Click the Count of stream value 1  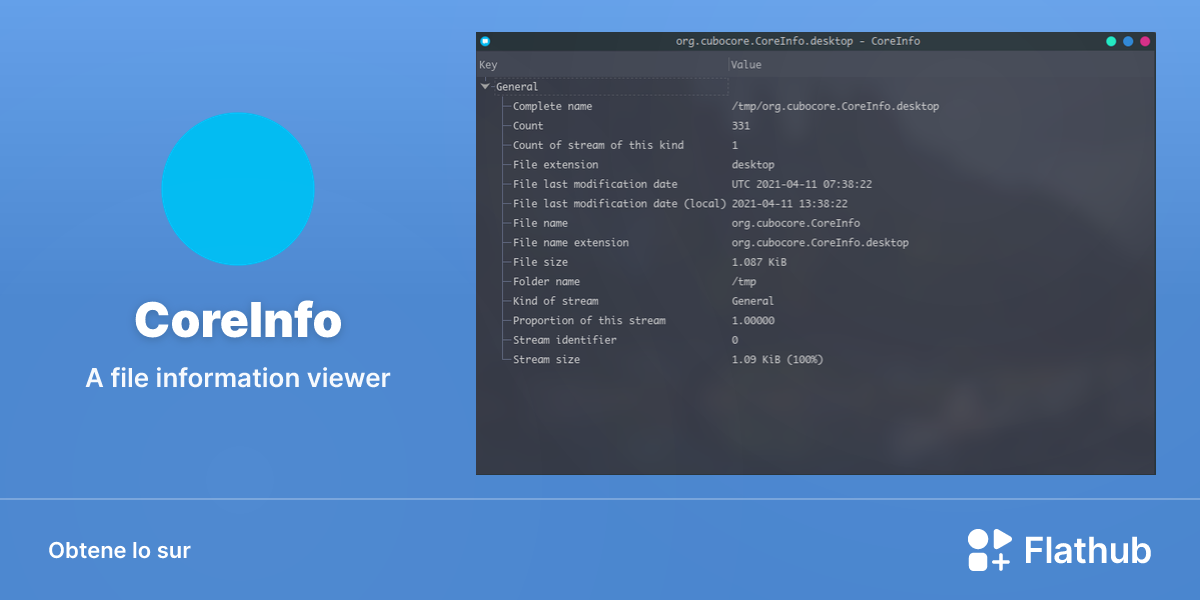coord(735,145)
